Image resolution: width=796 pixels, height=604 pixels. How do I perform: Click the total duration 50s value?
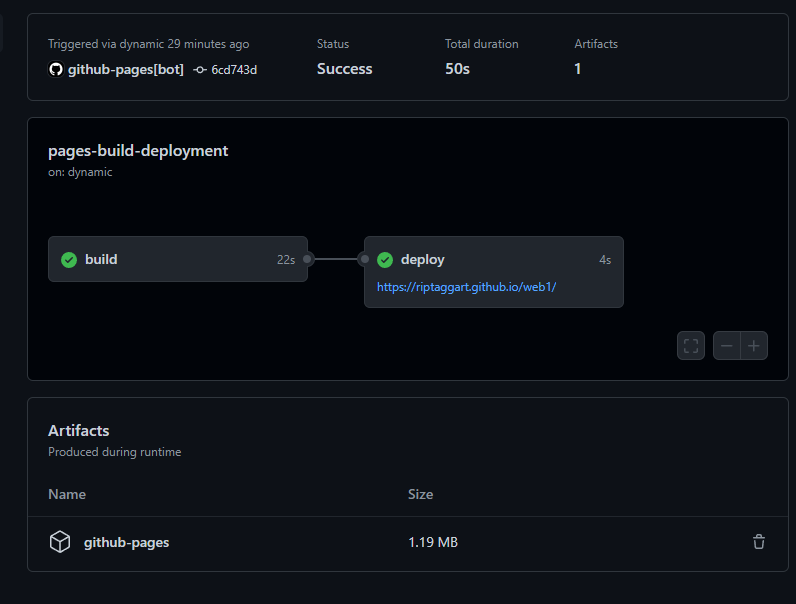pyautogui.click(x=457, y=69)
